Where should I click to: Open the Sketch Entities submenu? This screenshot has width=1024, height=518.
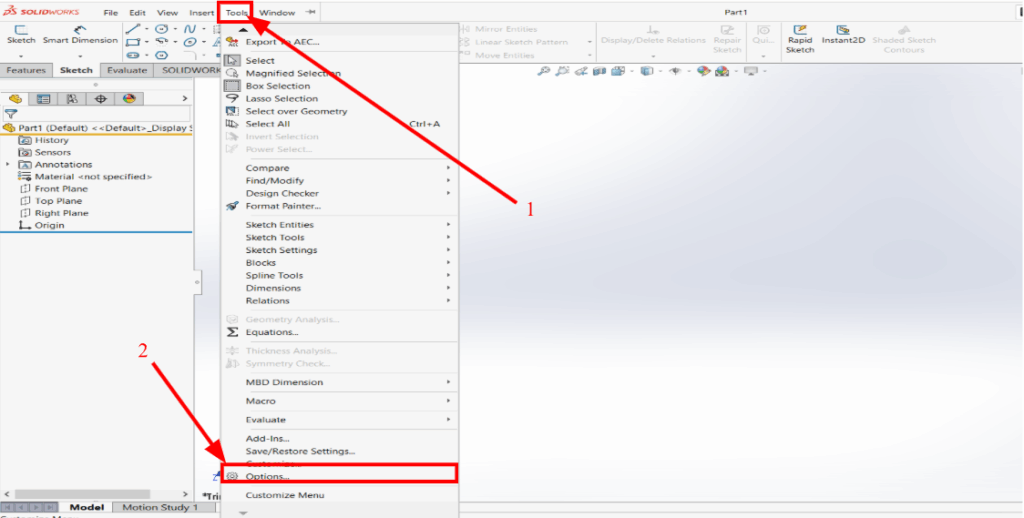[x=340, y=225]
